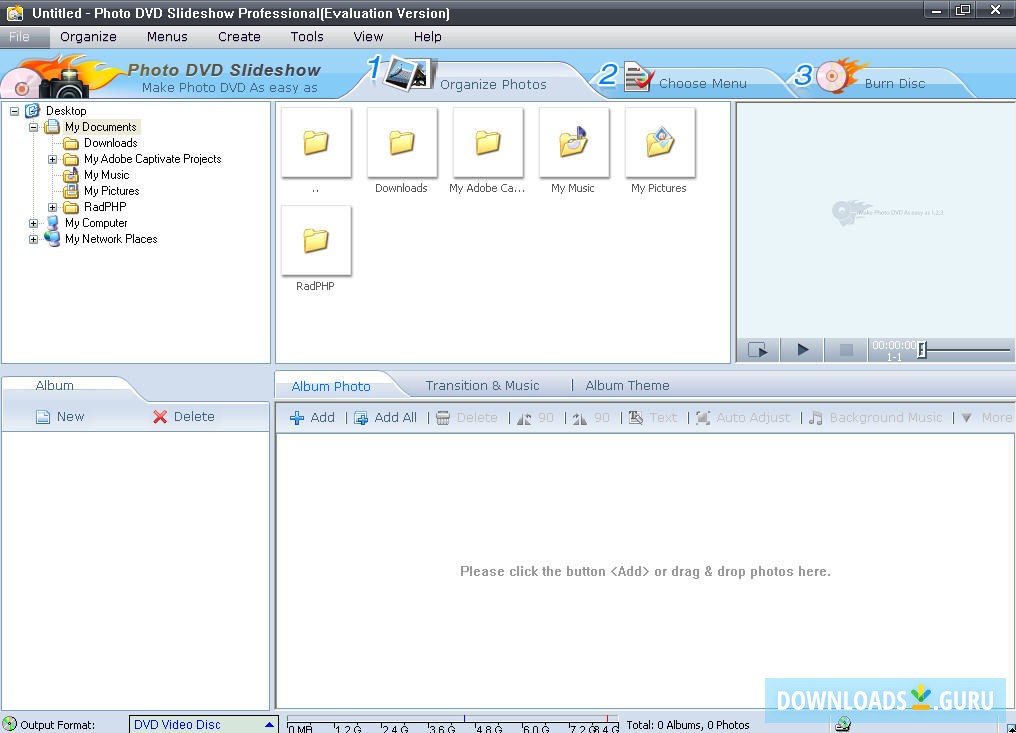1016x733 pixels.
Task: Switch to the Album Theme tab
Action: tap(627, 386)
